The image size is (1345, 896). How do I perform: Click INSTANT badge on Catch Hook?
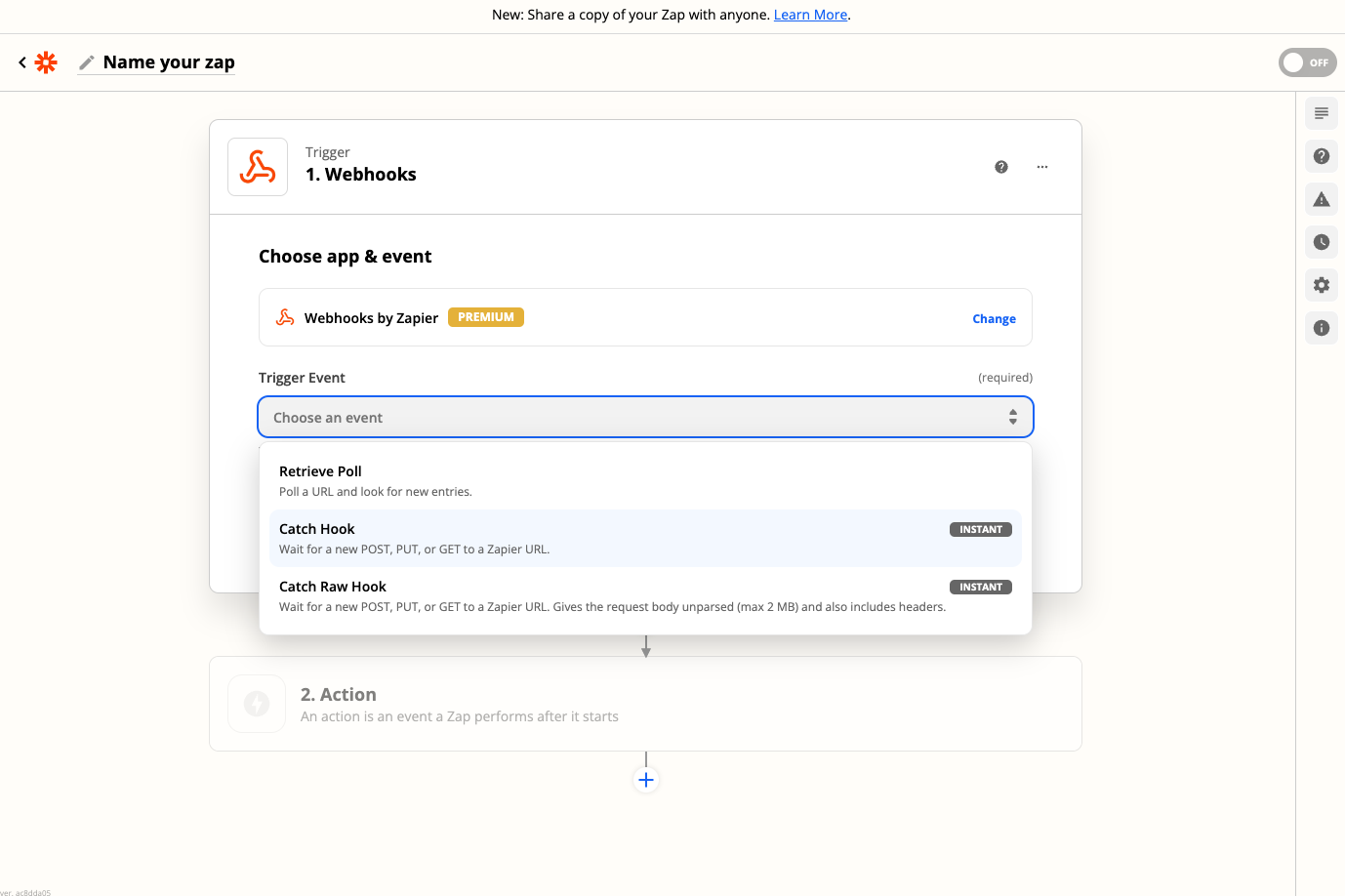(x=980, y=529)
